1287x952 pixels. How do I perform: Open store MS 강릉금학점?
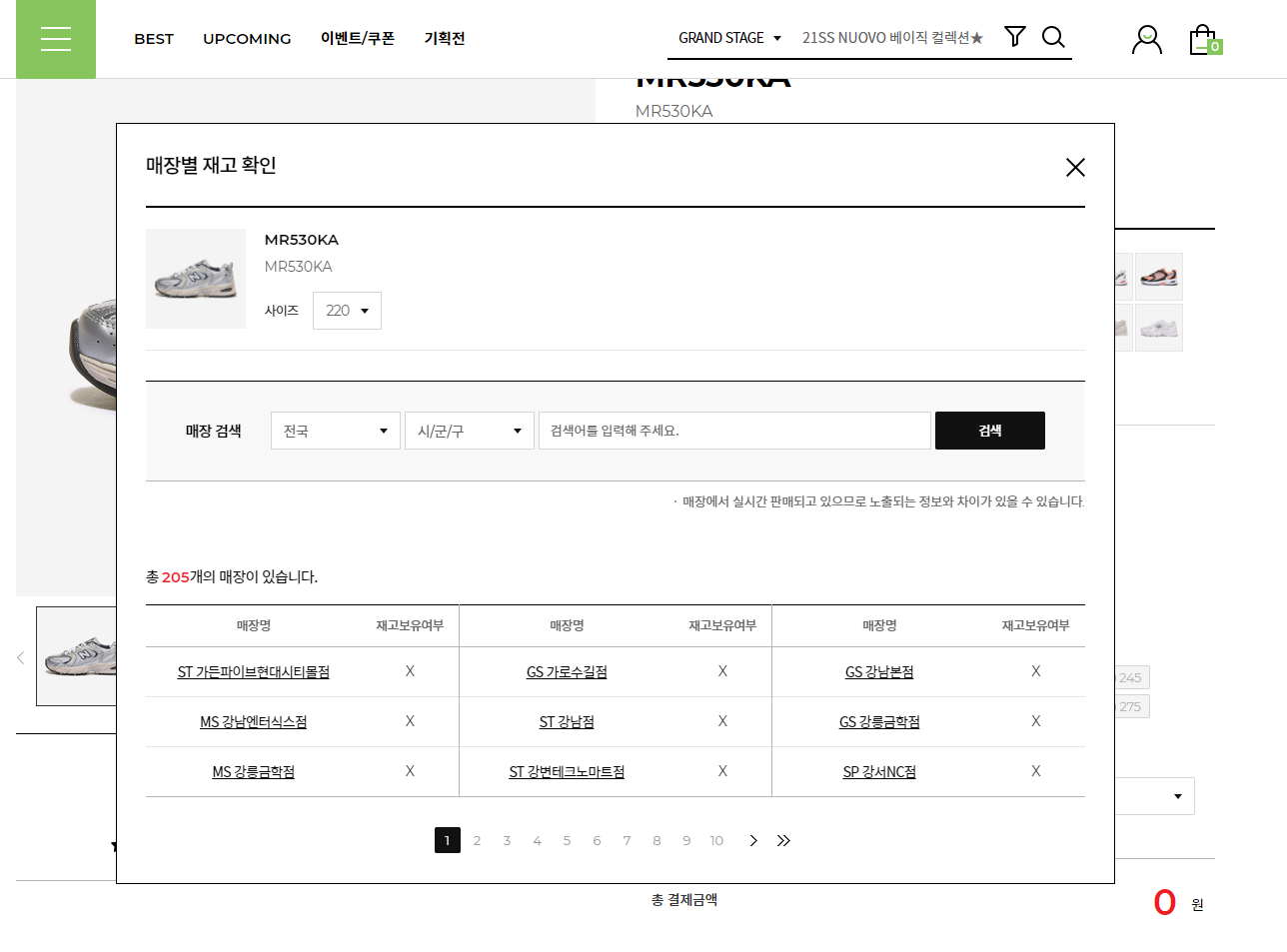[254, 772]
